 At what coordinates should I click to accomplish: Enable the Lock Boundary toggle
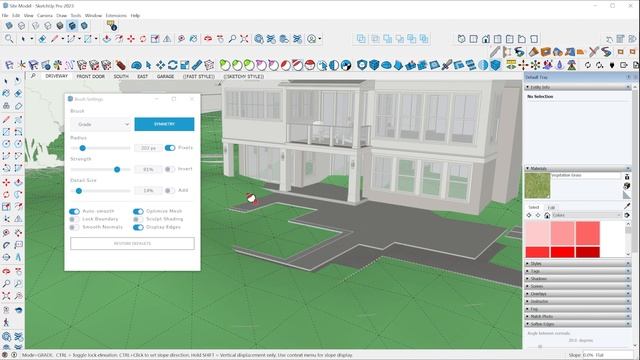pos(74,219)
